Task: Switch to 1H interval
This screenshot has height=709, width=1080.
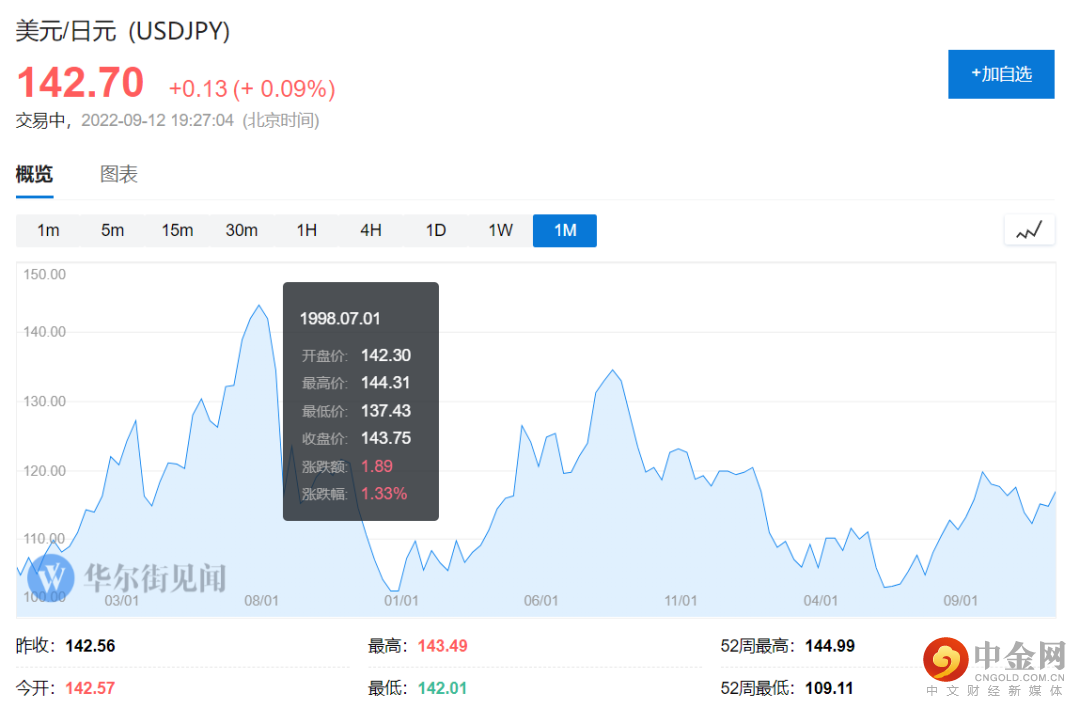Action: point(307,230)
